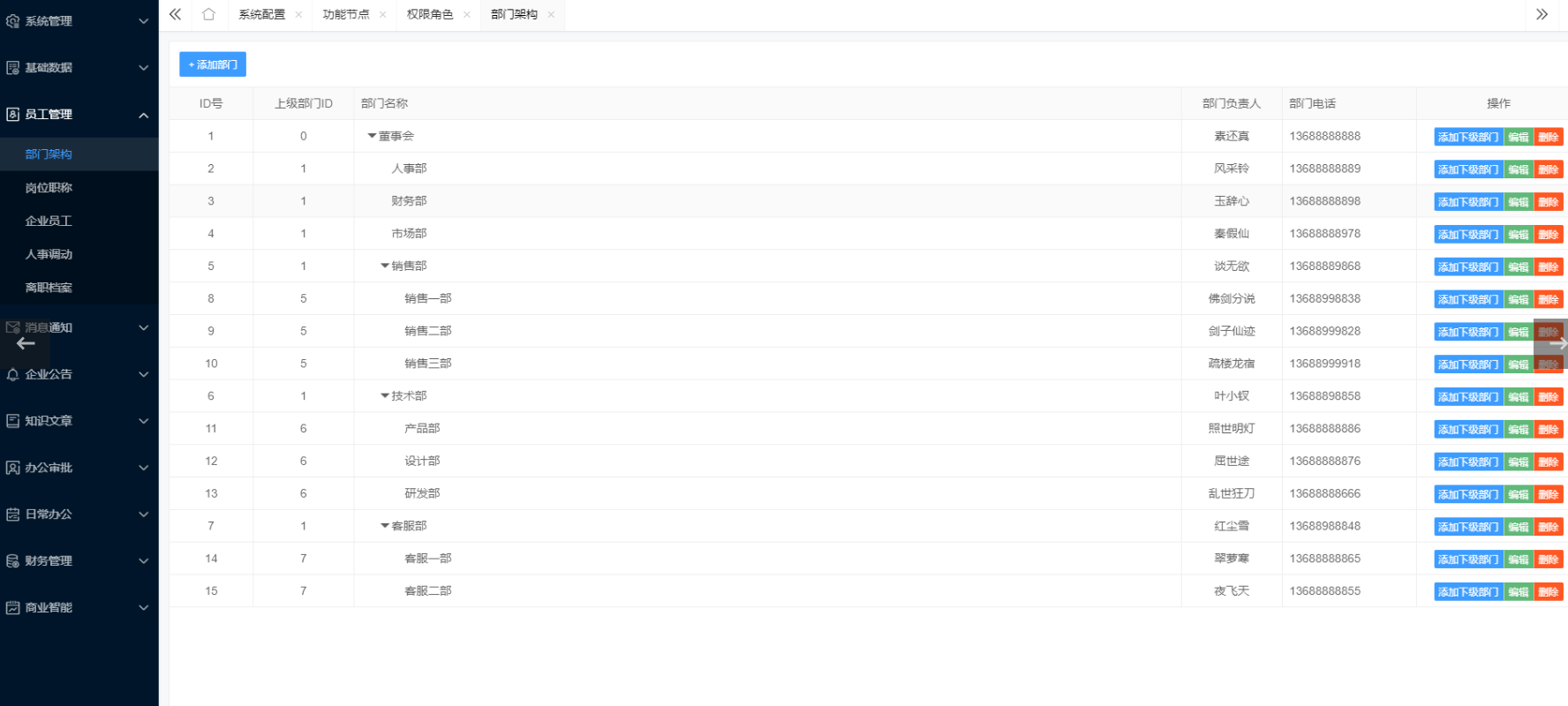Go to home via the house icon
The image size is (1568, 706).
[x=208, y=14]
